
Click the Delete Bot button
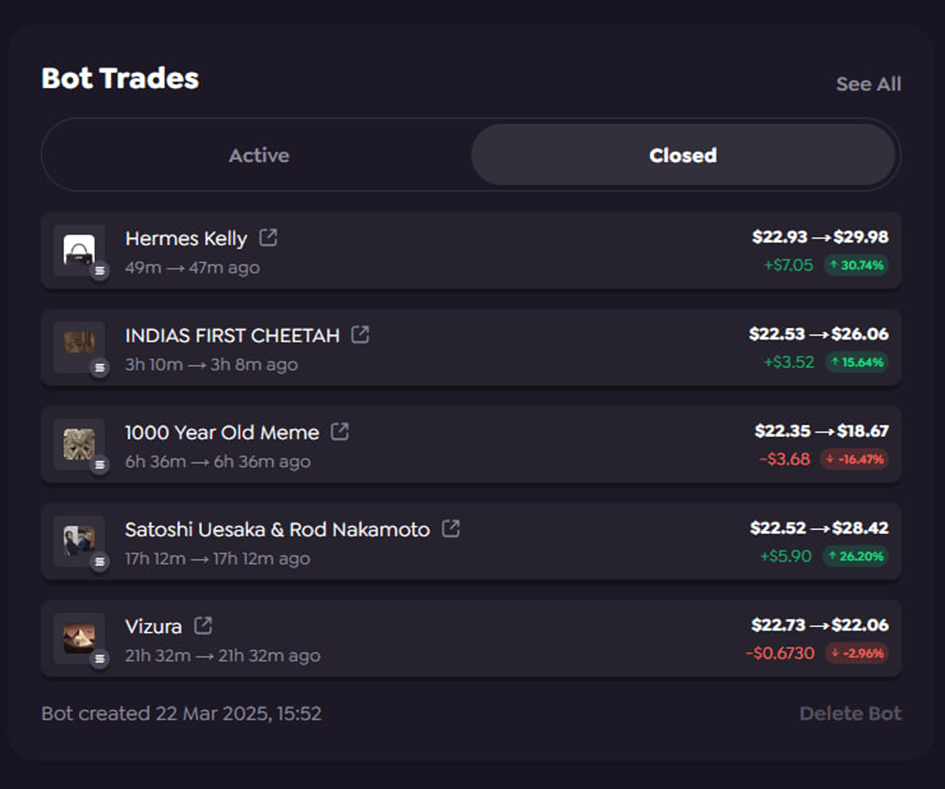click(x=850, y=714)
